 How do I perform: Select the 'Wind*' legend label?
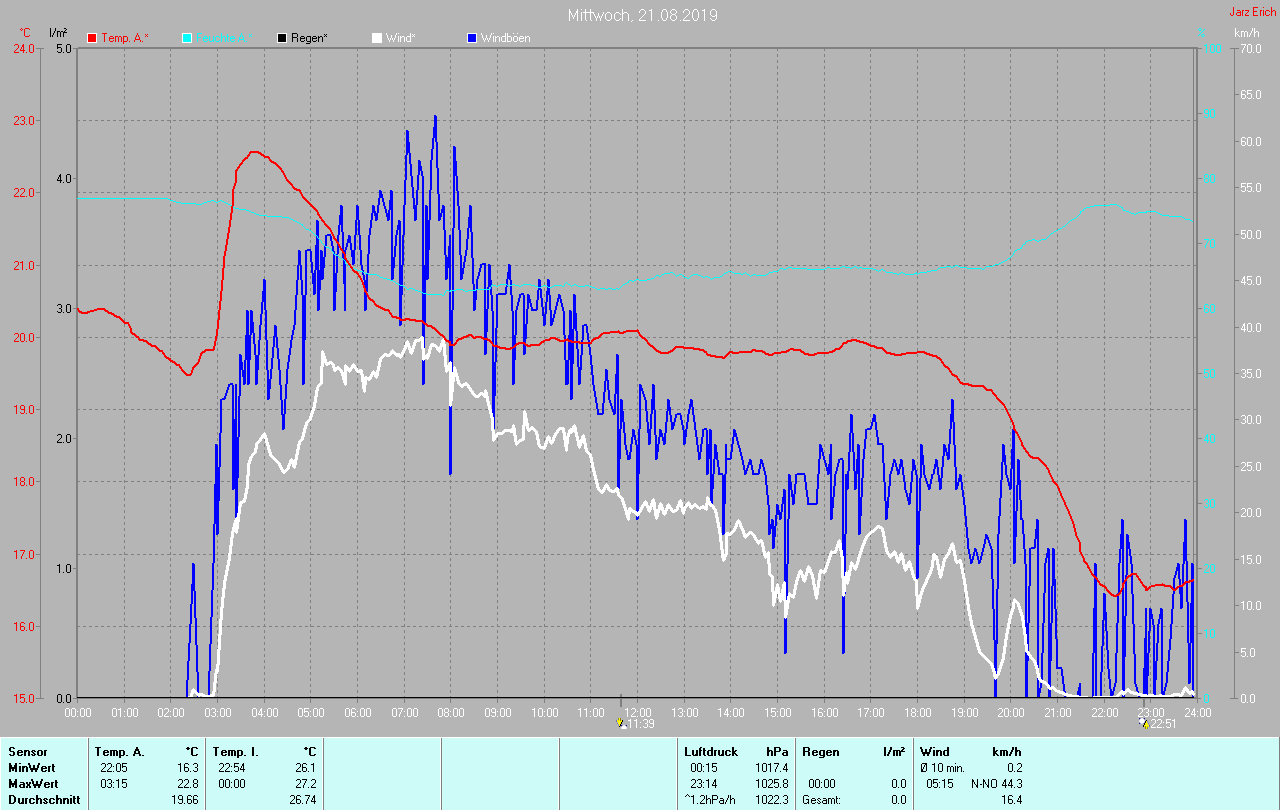(400, 38)
